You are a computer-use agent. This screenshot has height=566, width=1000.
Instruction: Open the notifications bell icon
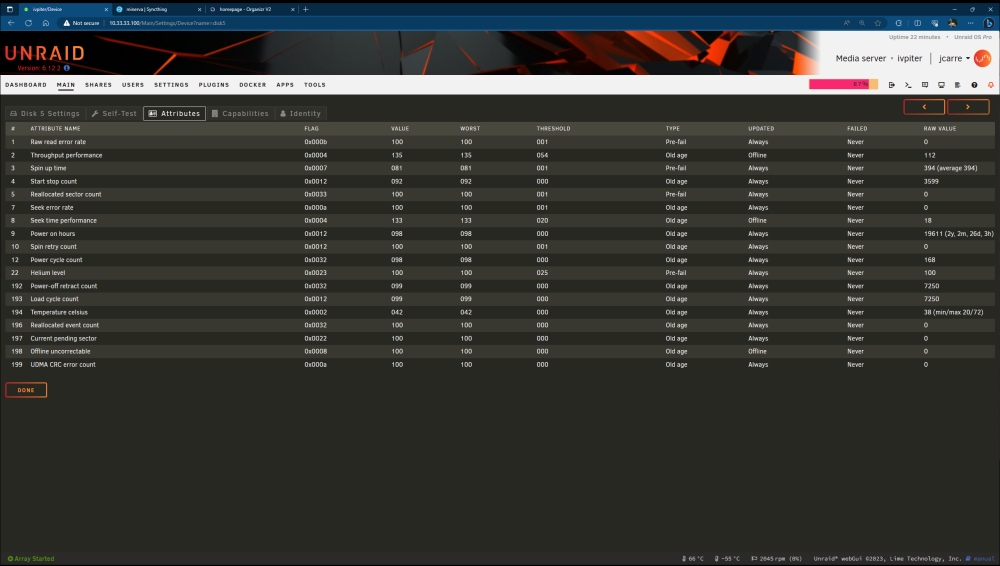(x=990, y=85)
